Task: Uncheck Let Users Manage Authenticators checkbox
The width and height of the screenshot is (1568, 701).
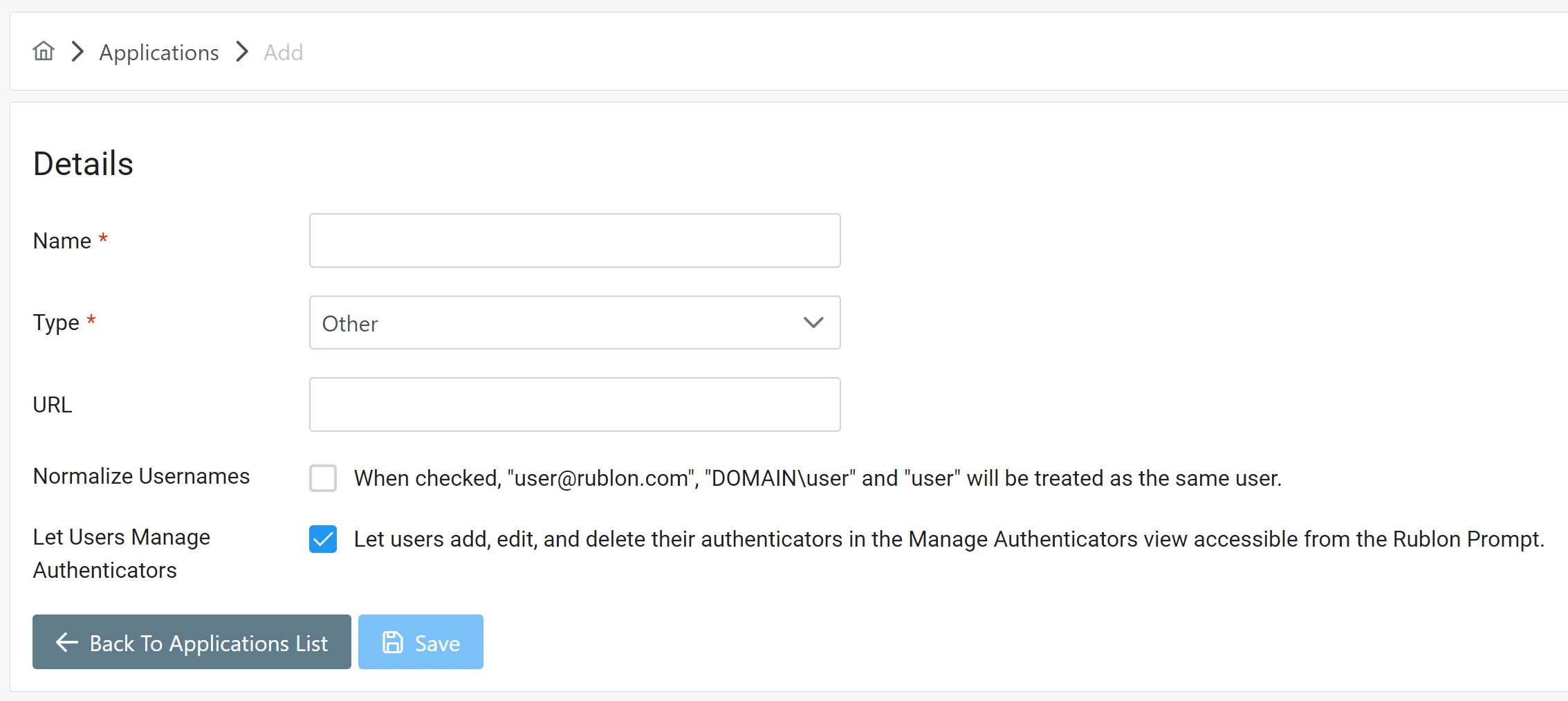Action: pyautogui.click(x=323, y=539)
